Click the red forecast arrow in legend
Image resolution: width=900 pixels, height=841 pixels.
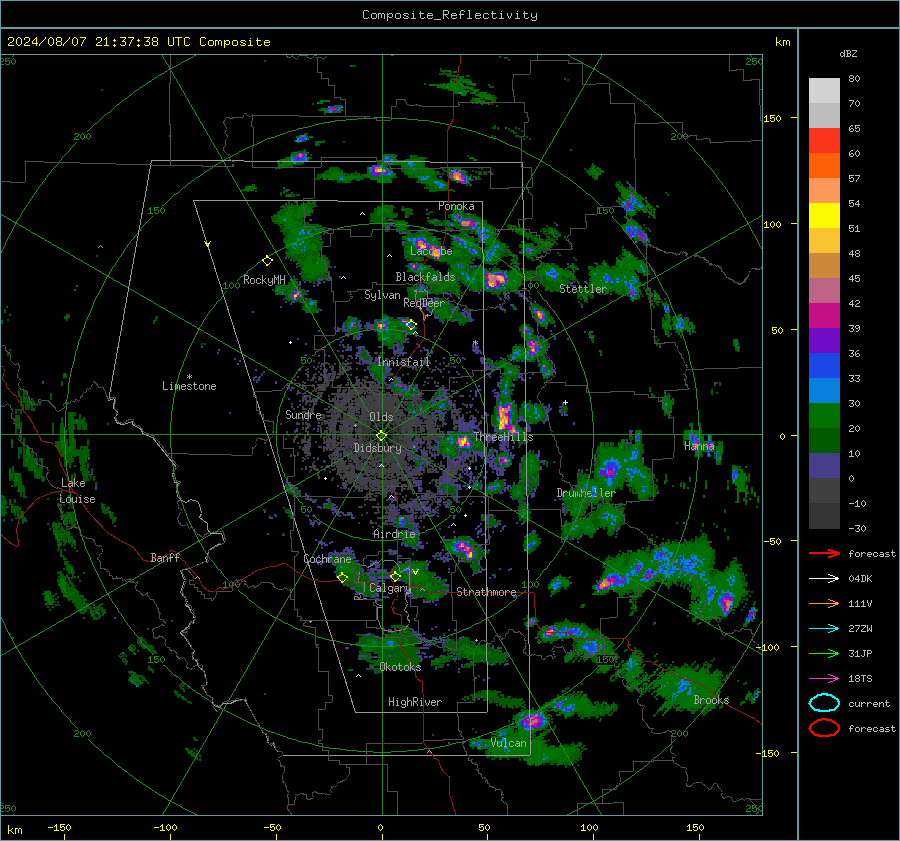pyautogui.click(x=824, y=553)
